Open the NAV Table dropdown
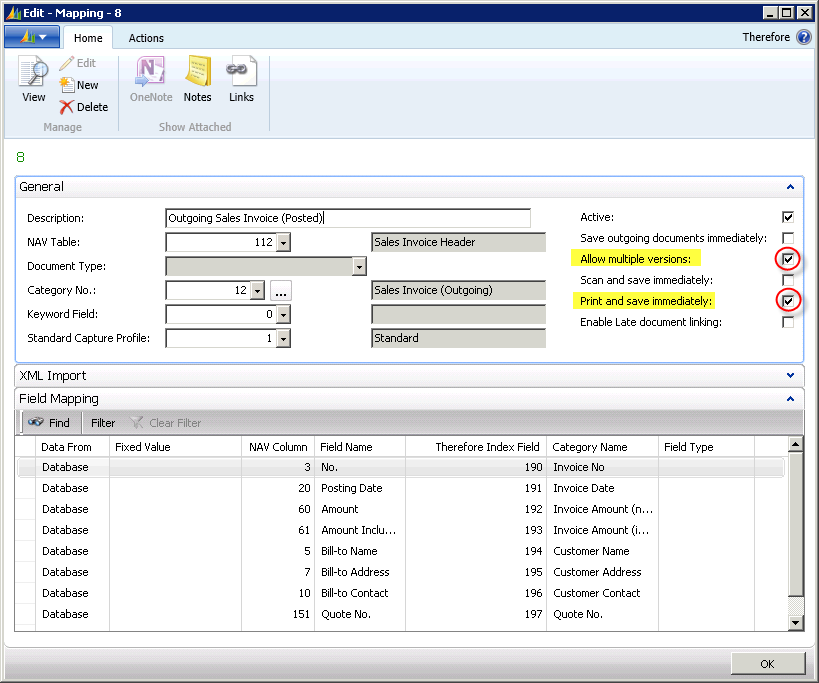This screenshot has width=819, height=683. (283, 242)
